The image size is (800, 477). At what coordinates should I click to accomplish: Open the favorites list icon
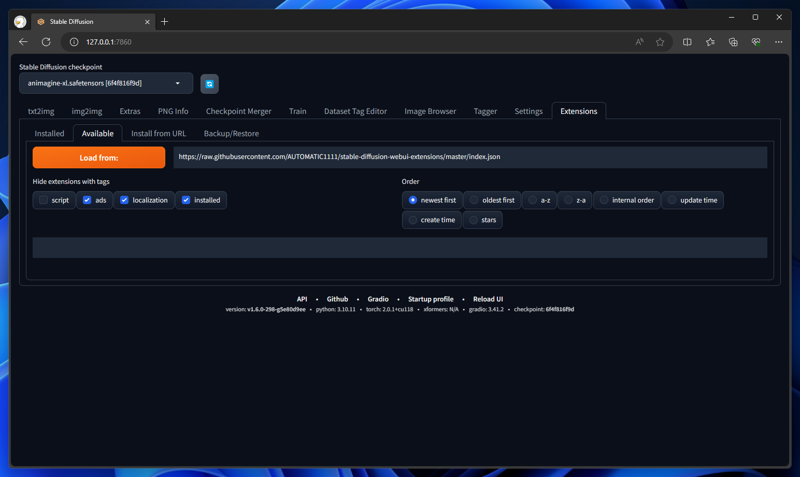point(710,42)
